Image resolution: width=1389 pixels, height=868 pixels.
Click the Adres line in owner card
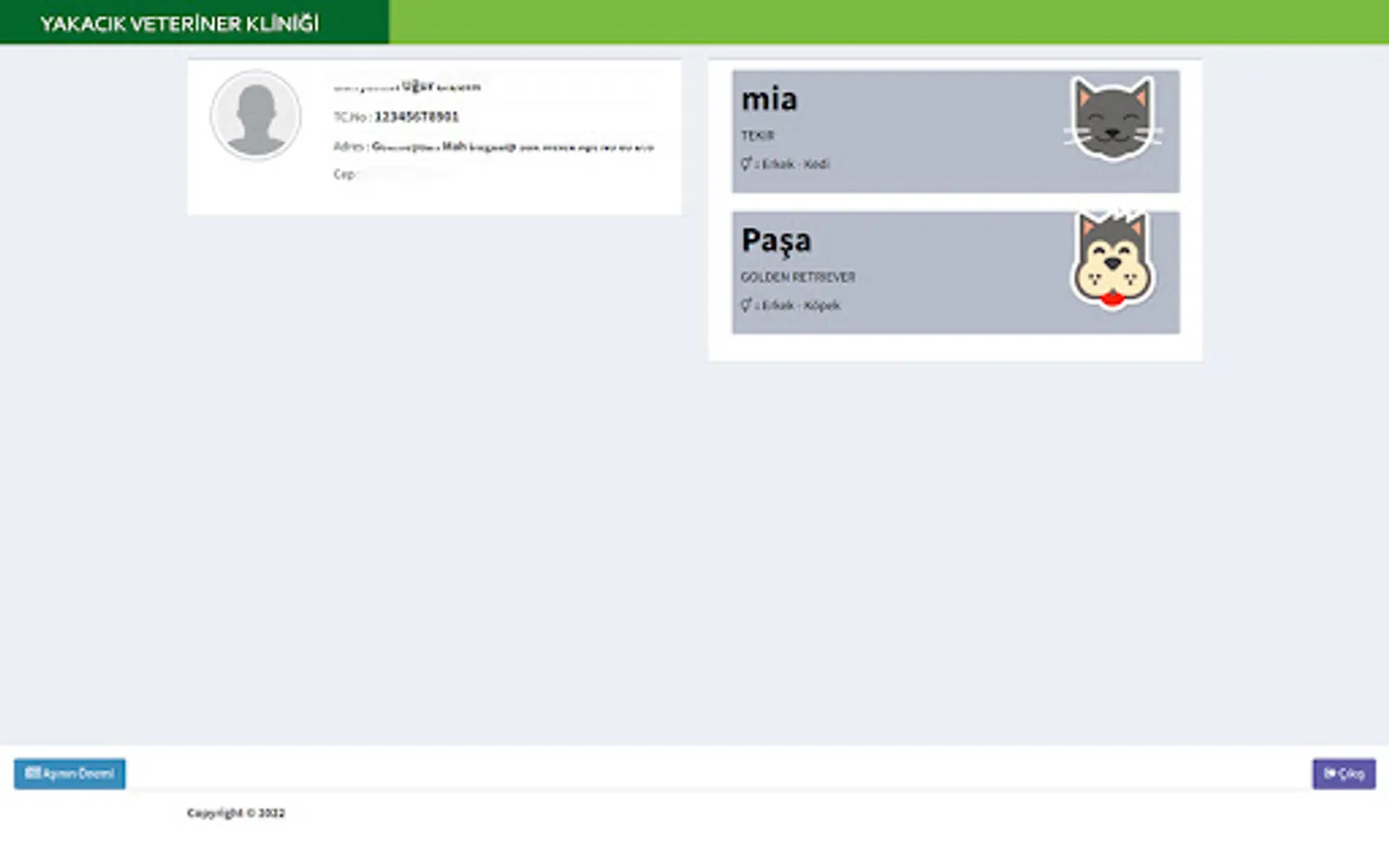[493, 147]
